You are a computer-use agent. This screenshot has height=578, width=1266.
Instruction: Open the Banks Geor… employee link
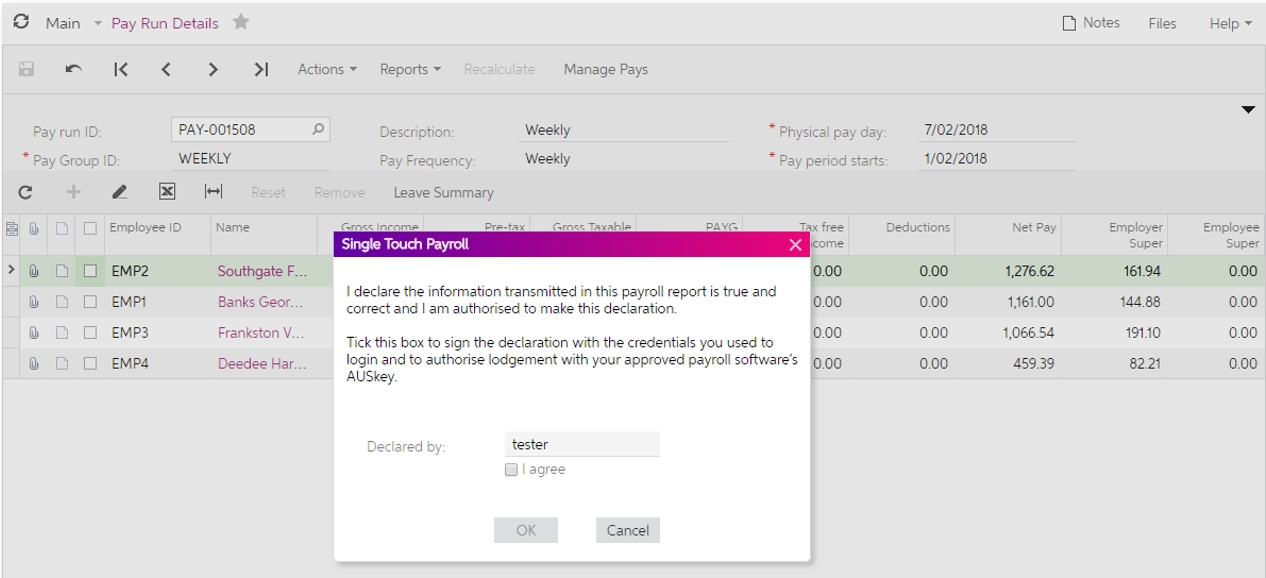pyautogui.click(x=262, y=302)
